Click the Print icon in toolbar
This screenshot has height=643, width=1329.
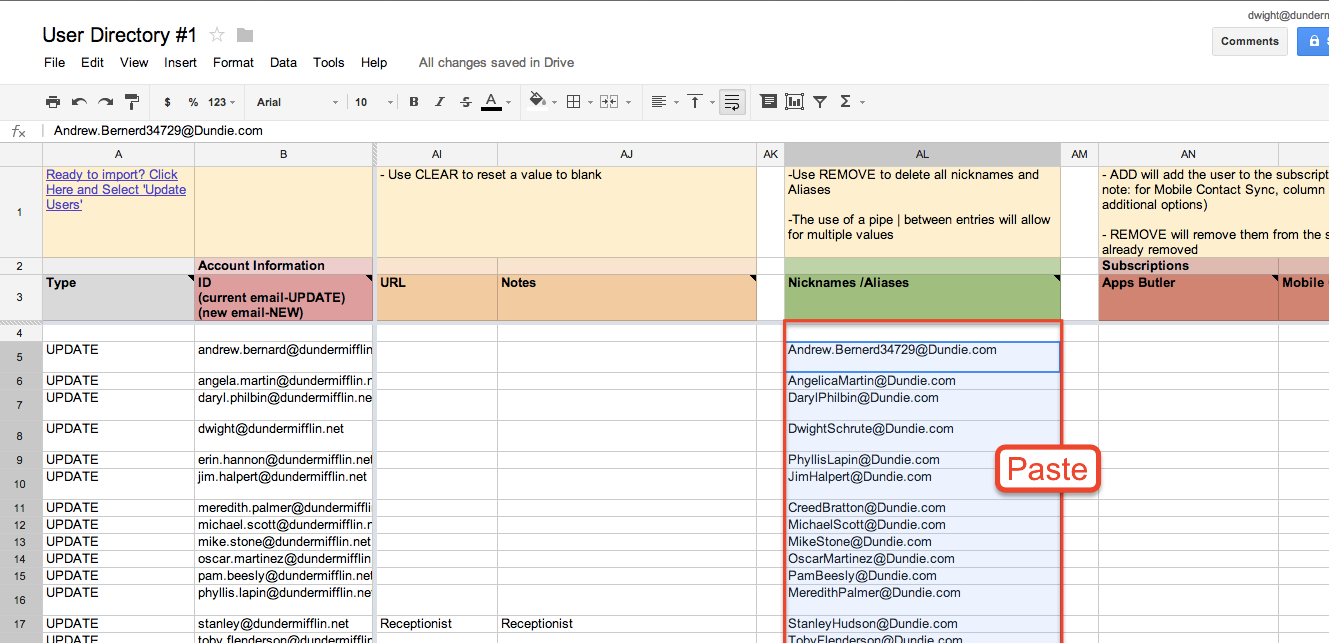[x=53, y=102]
